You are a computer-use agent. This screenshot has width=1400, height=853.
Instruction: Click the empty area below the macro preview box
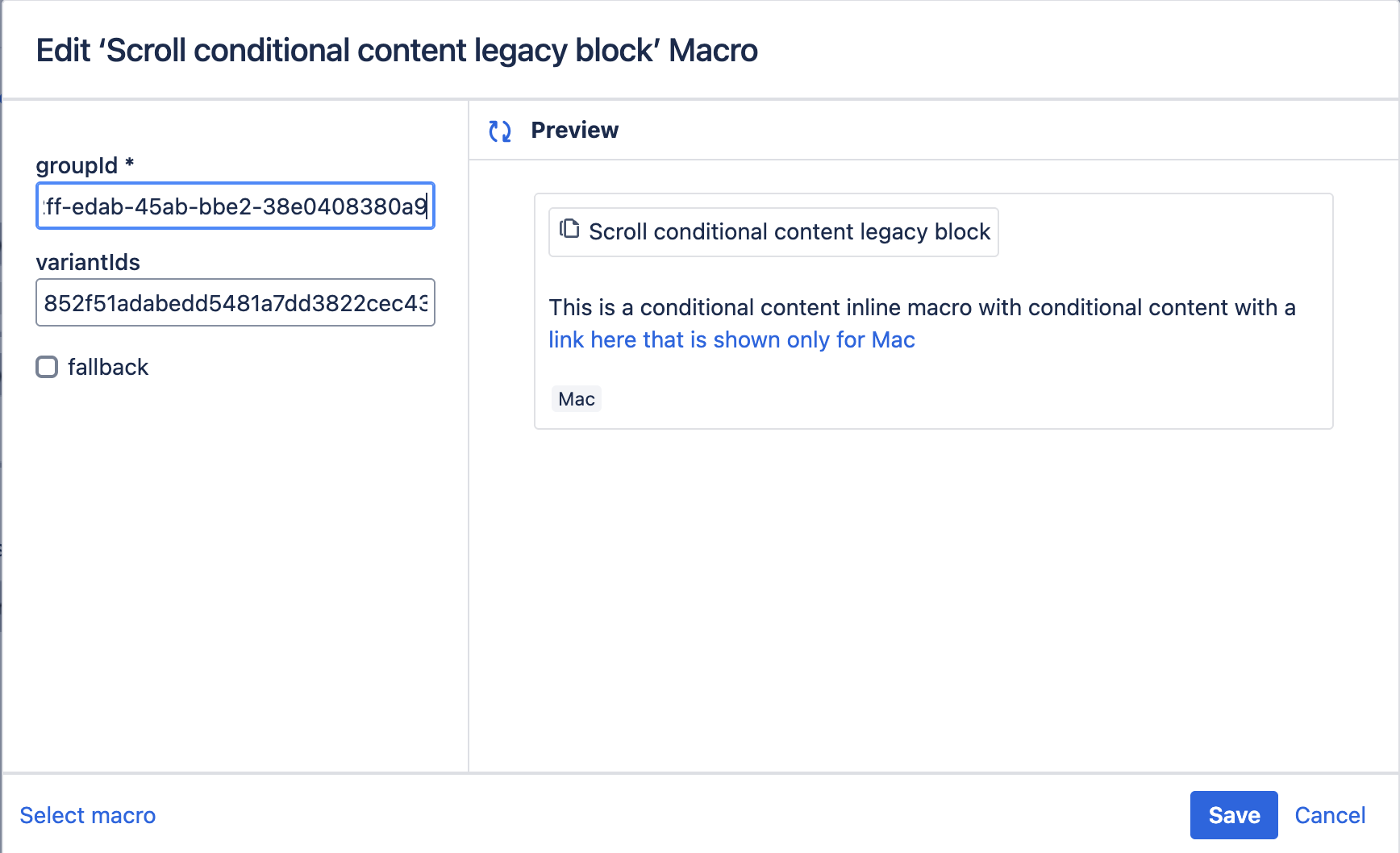(x=933, y=597)
